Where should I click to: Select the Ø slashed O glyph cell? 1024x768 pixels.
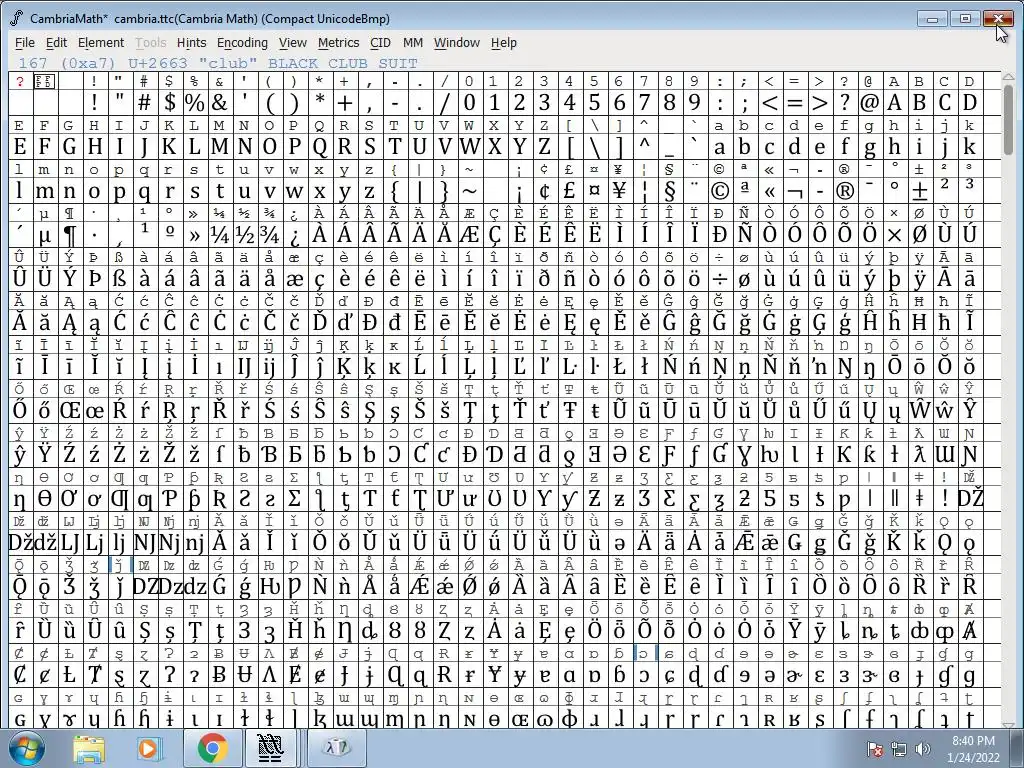coord(920,234)
